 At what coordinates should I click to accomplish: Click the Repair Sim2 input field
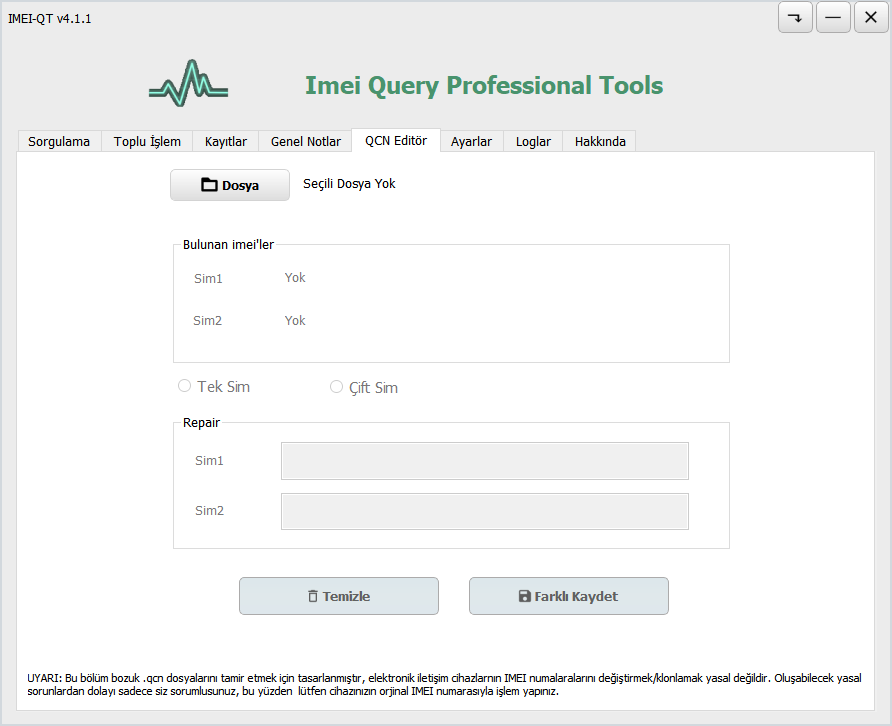tap(484, 511)
